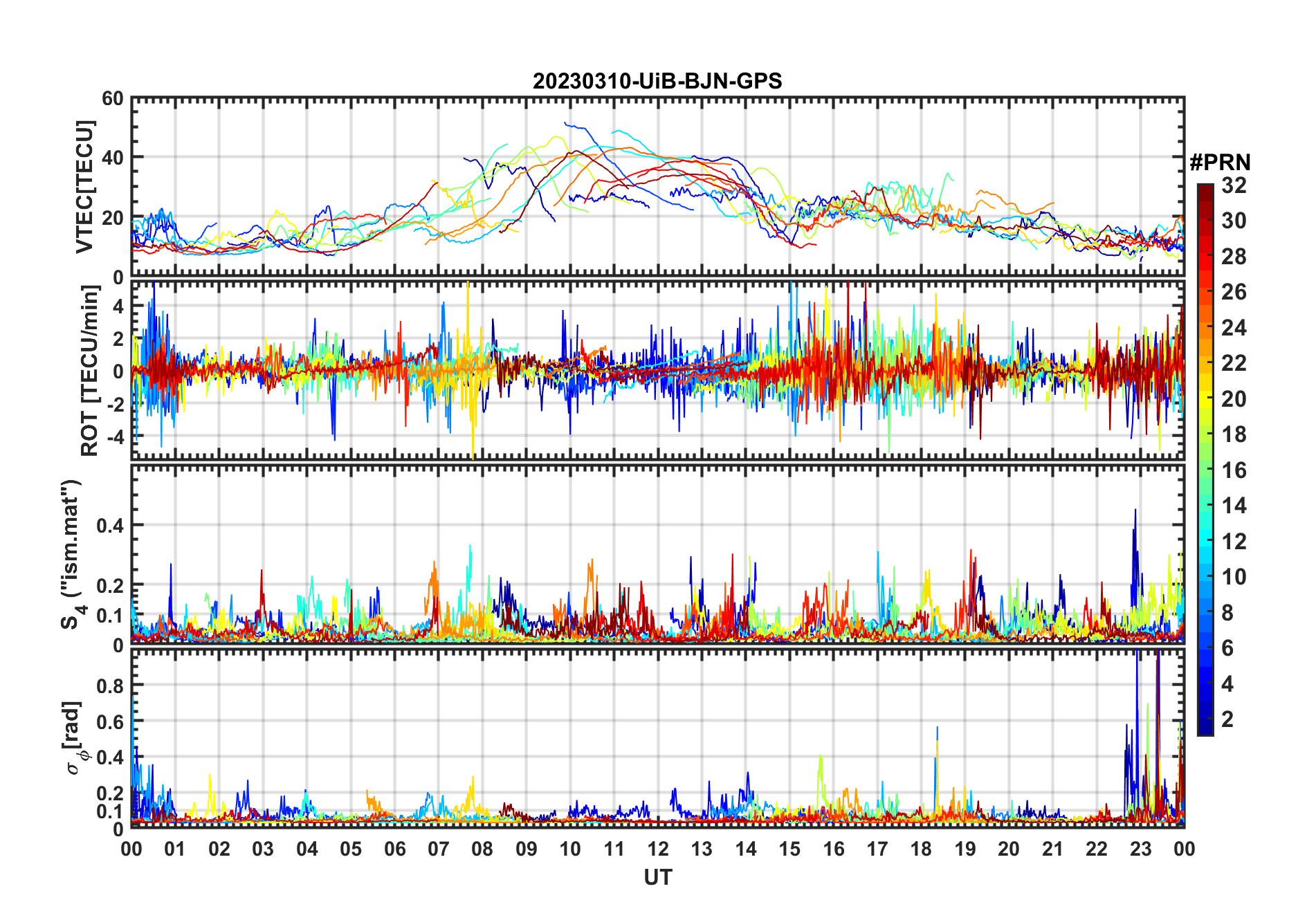Click the 16 label on PRN colorbar
This screenshot has width=1316, height=920.
(1234, 470)
